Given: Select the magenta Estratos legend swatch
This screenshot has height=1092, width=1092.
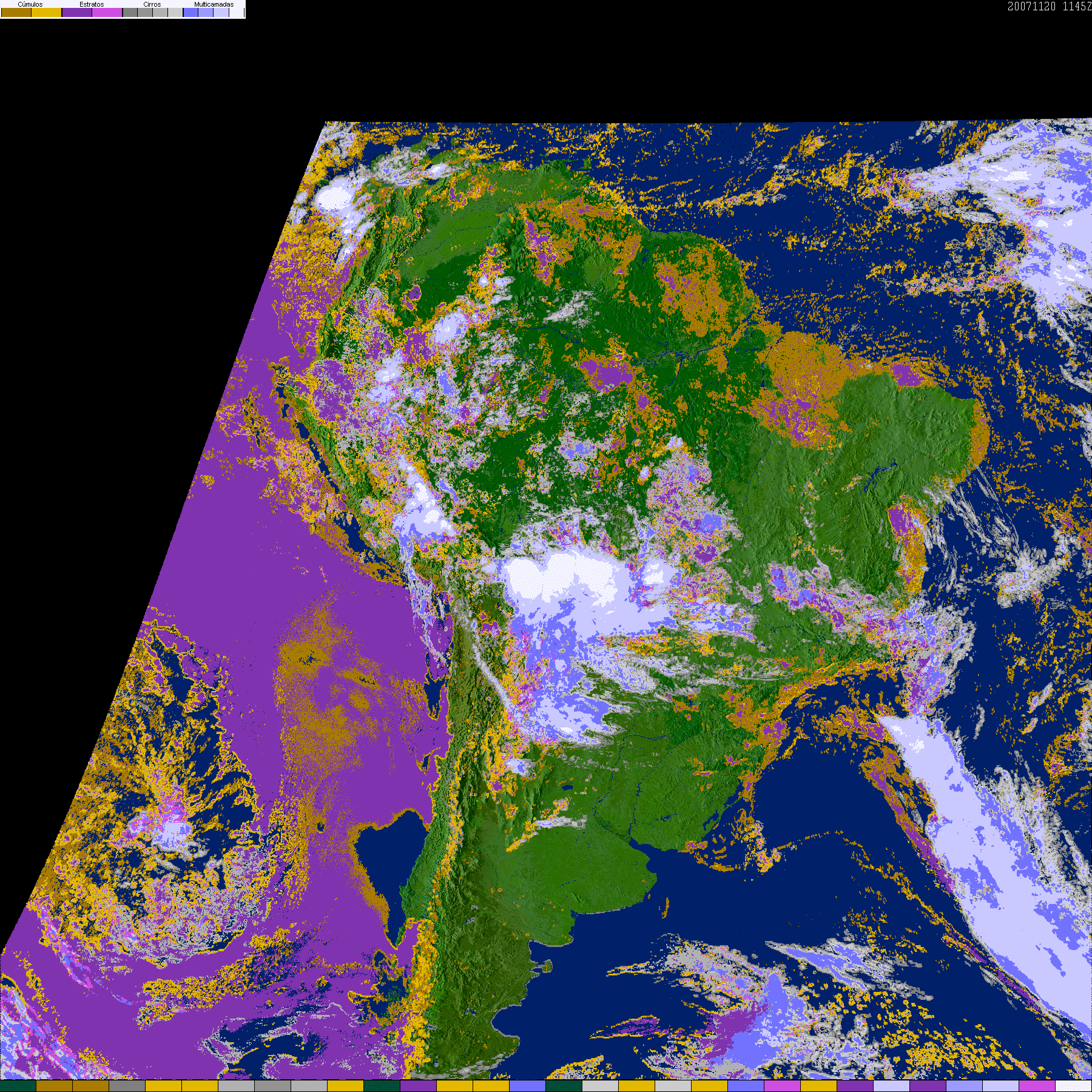Looking at the screenshot, I should tap(107, 12).
